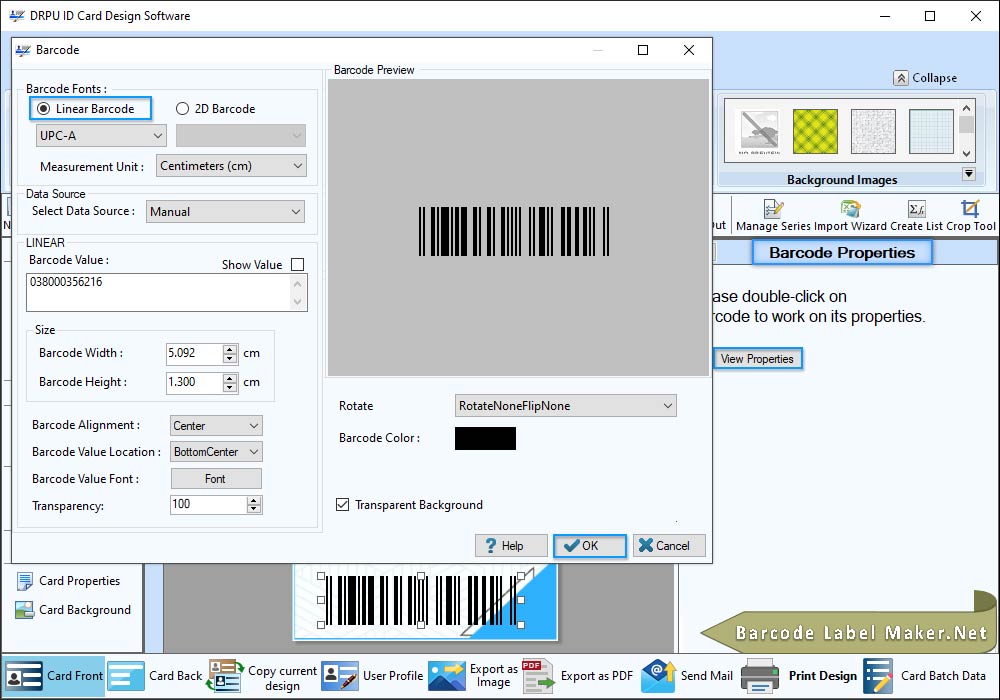This screenshot has width=1000, height=700.
Task: Open the Barcode Value Font button
Action: [216, 479]
